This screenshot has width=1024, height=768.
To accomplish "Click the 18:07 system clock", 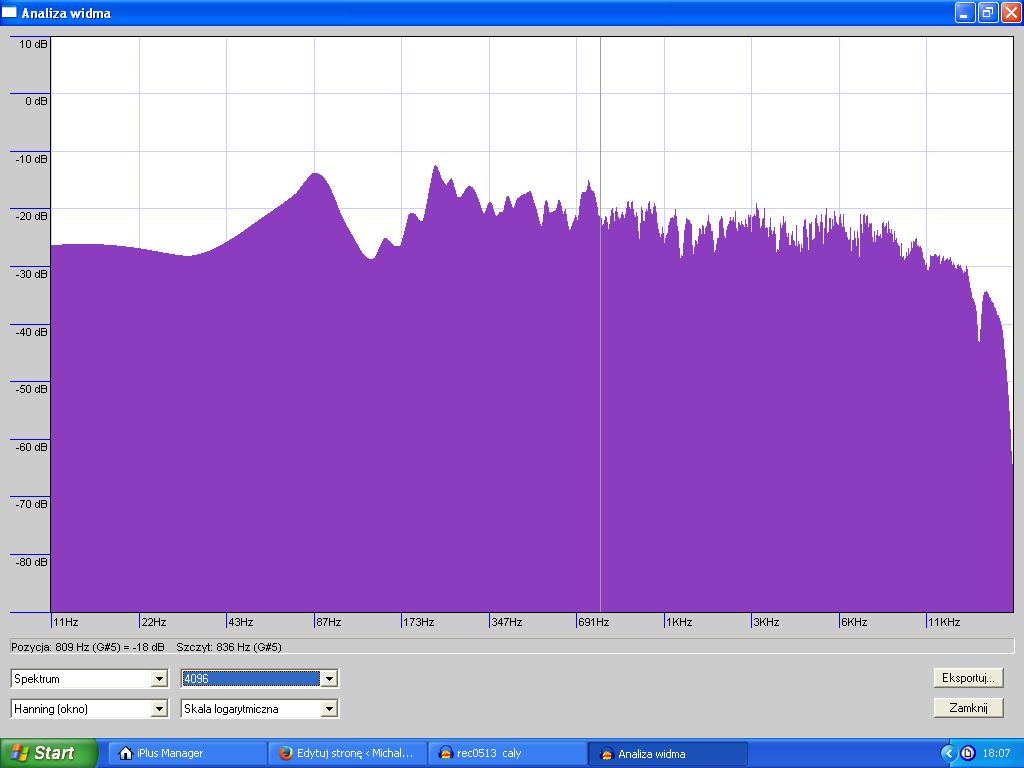I will tap(996, 753).
